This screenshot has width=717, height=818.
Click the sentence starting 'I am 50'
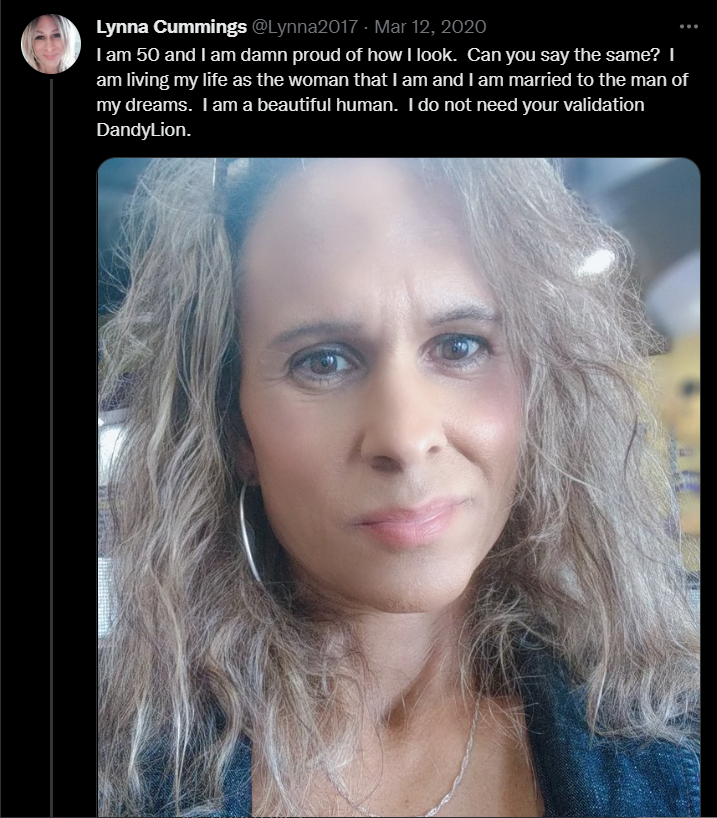[277, 55]
